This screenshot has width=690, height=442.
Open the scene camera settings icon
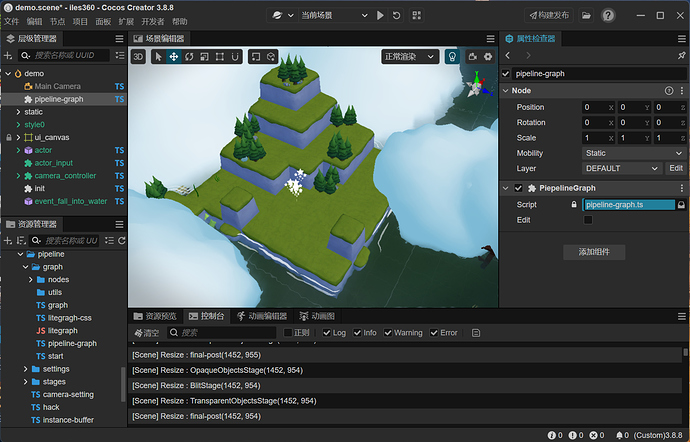coord(473,56)
